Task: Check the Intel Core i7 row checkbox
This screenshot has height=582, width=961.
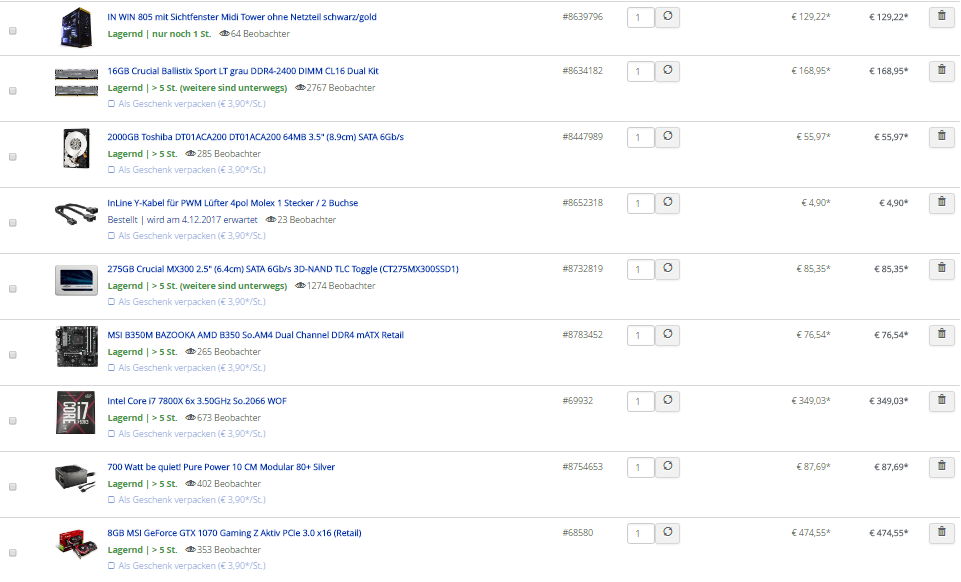Action: click(x=13, y=421)
